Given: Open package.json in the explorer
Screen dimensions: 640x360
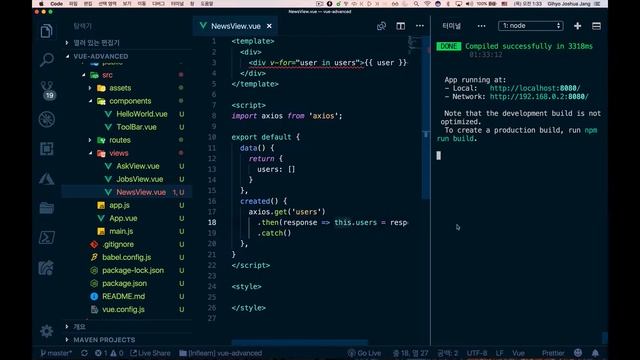Looking at the screenshot, I should coord(124,284).
